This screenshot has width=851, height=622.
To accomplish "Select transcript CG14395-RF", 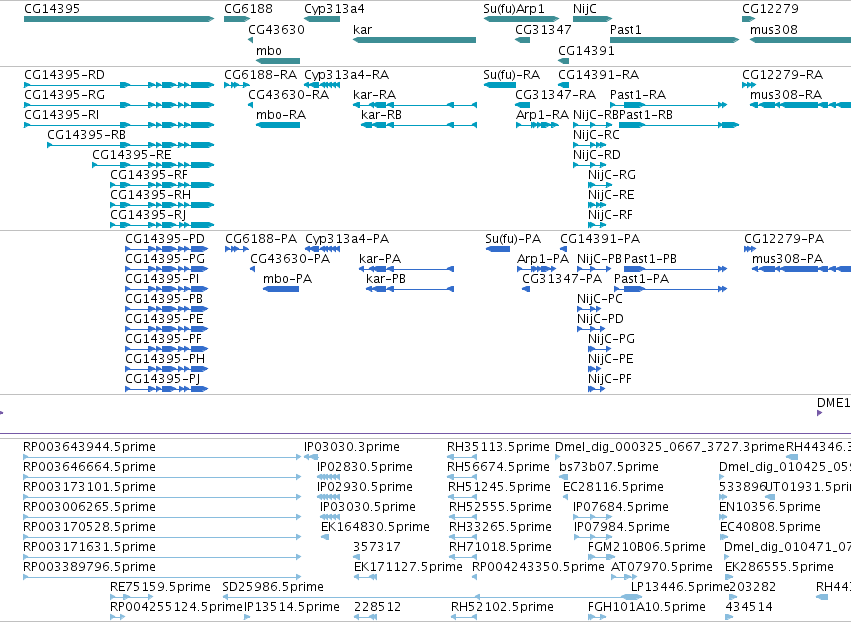I will [x=149, y=175].
